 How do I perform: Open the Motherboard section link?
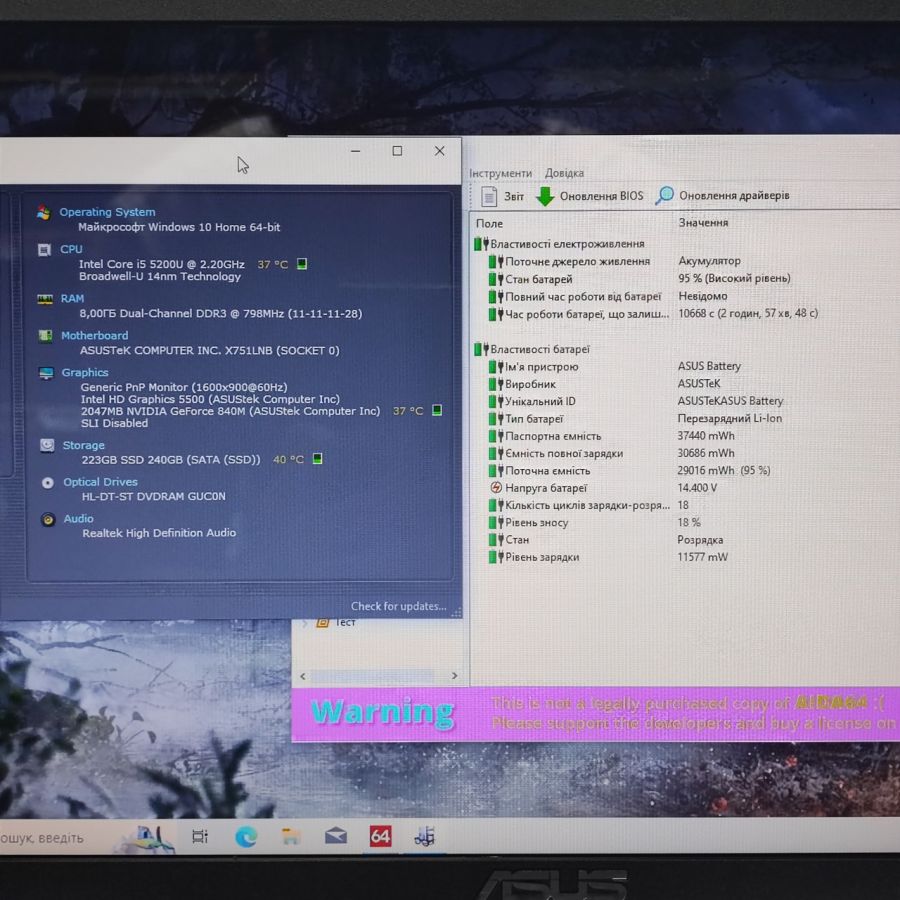(x=95, y=335)
